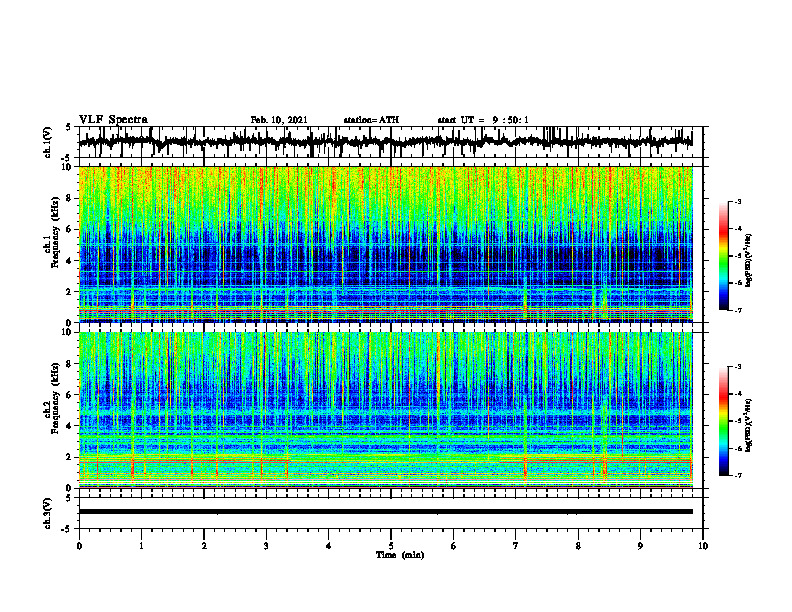The image size is (792, 612).
Task: Click the time axis tick label "3"
Action: coord(266,546)
